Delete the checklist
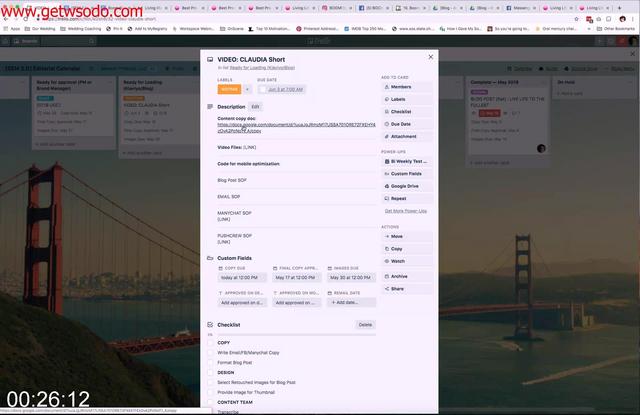This screenshot has width=640, height=415. [x=365, y=325]
